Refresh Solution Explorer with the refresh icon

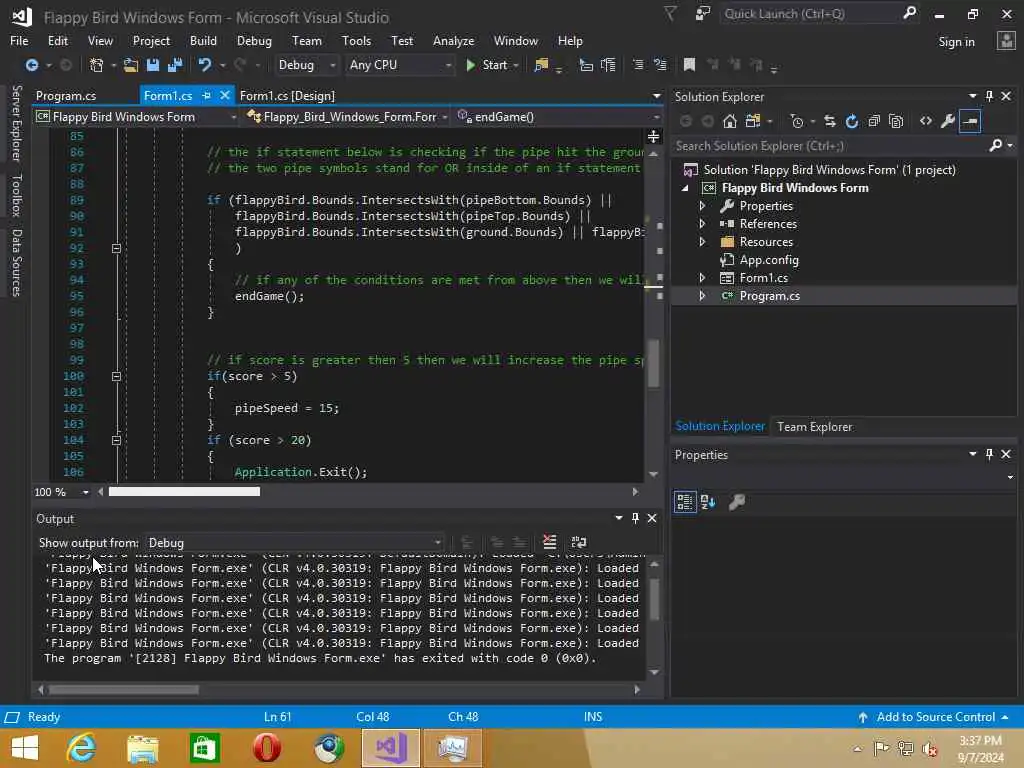pos(852,121)
